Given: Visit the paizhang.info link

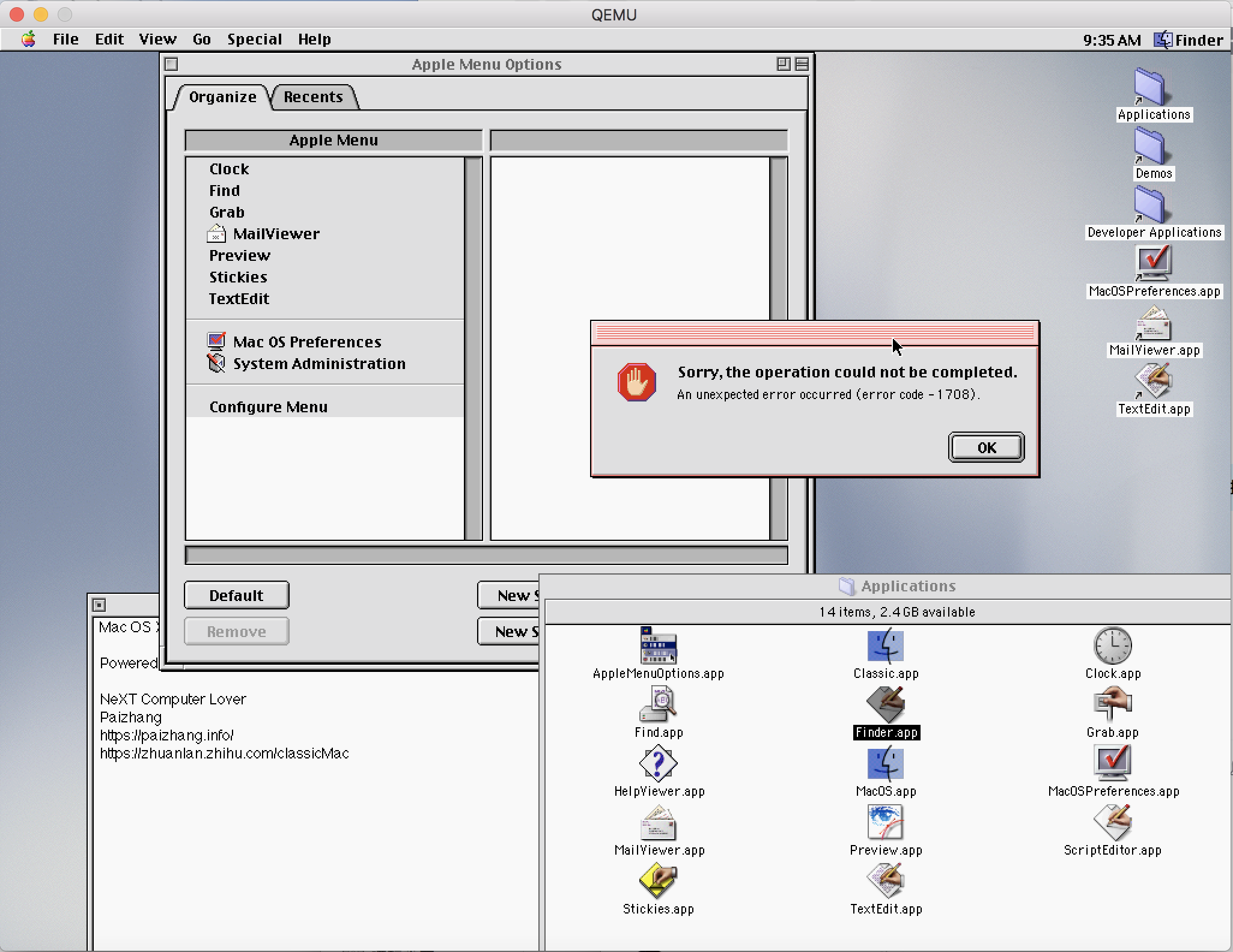Looking at the screenshot, I should 166,735.
